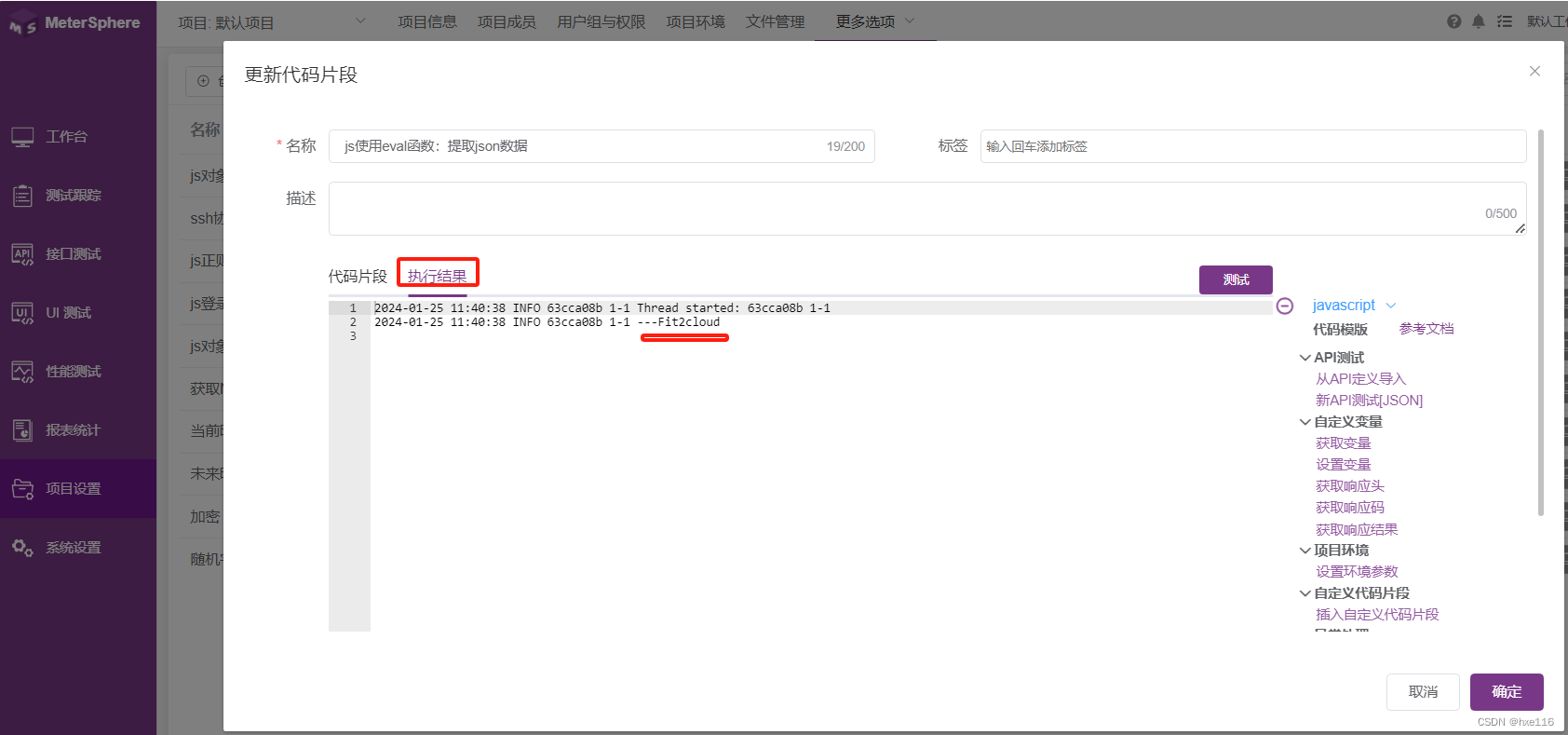Insert the 获取响应码 template
Screen dimensions: 1568x735
coord(1349,508)
